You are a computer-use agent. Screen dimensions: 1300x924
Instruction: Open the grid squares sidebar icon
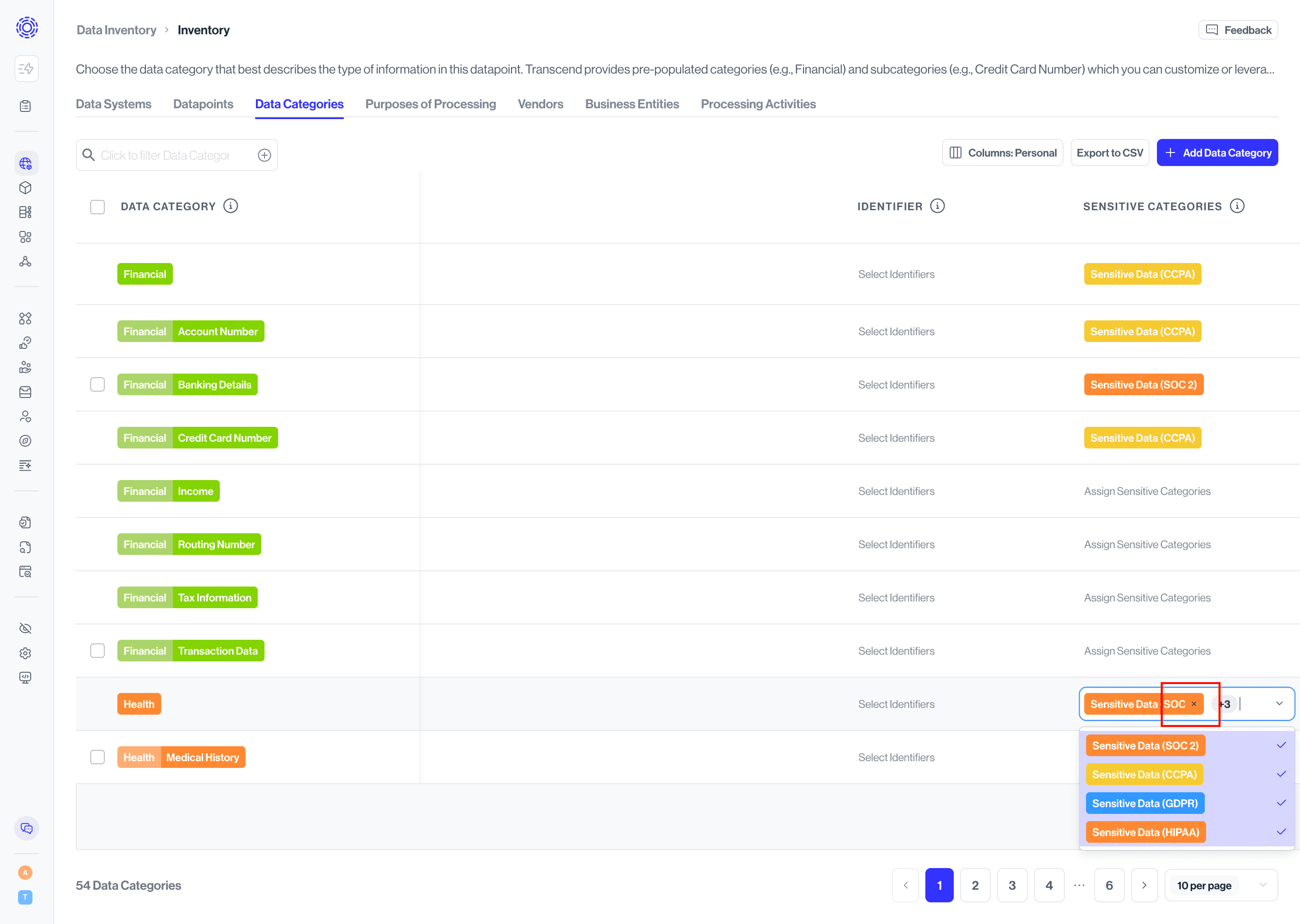26,237
